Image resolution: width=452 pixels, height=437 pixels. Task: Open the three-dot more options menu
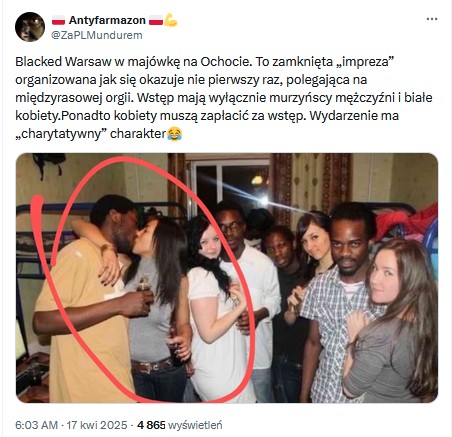(432, 19)
